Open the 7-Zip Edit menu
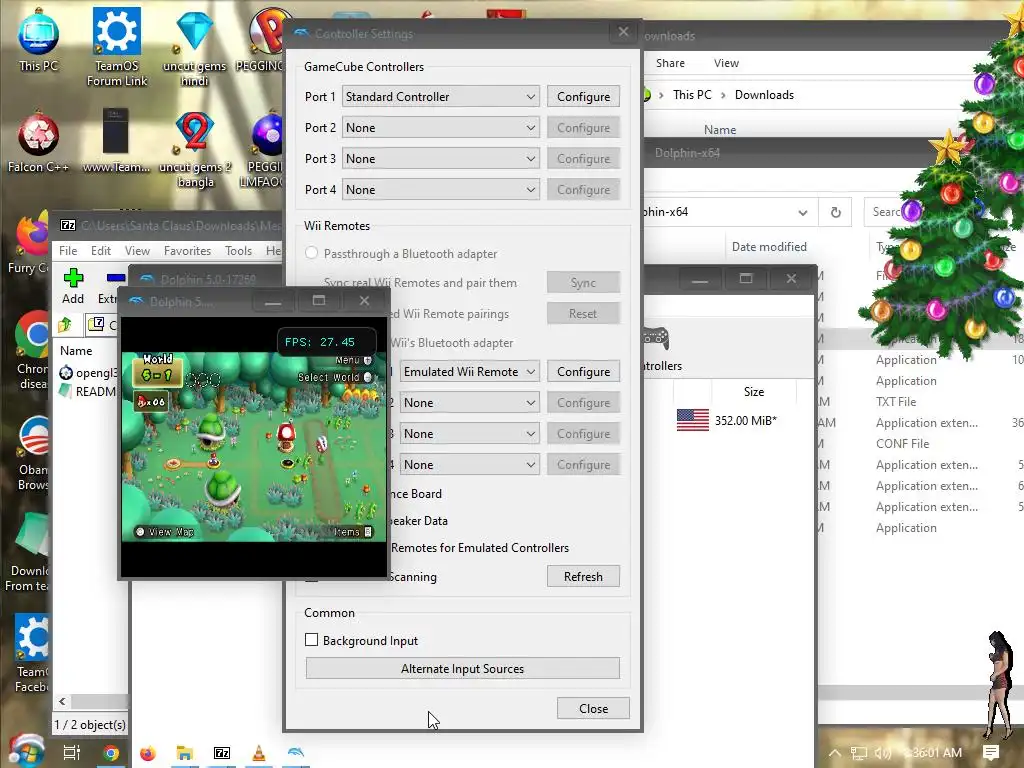The width and height of the screenshot is (1024, 768). (x=101, y=251)
